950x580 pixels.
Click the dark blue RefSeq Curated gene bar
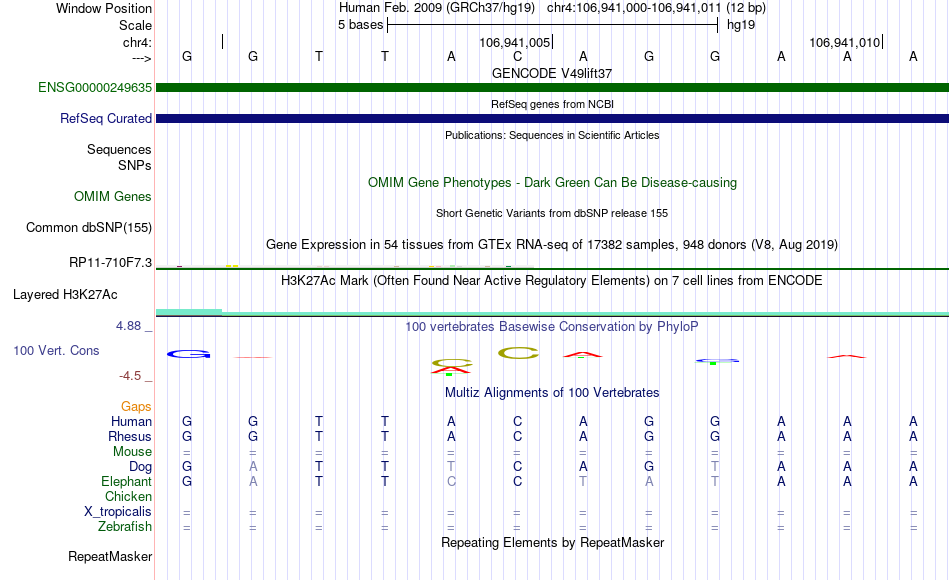pyautogui.click(x=552, y=118)
